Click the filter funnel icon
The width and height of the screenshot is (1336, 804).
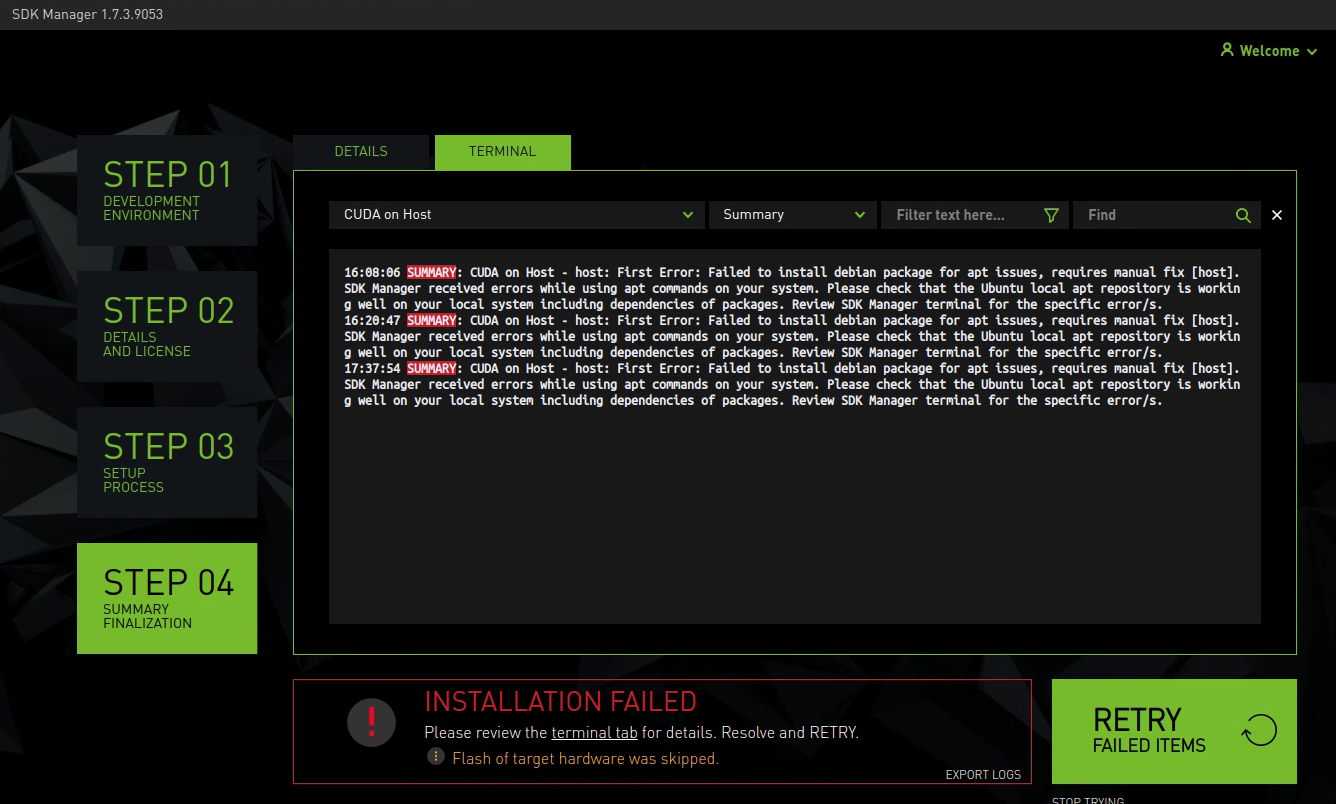coord(1051,215)
